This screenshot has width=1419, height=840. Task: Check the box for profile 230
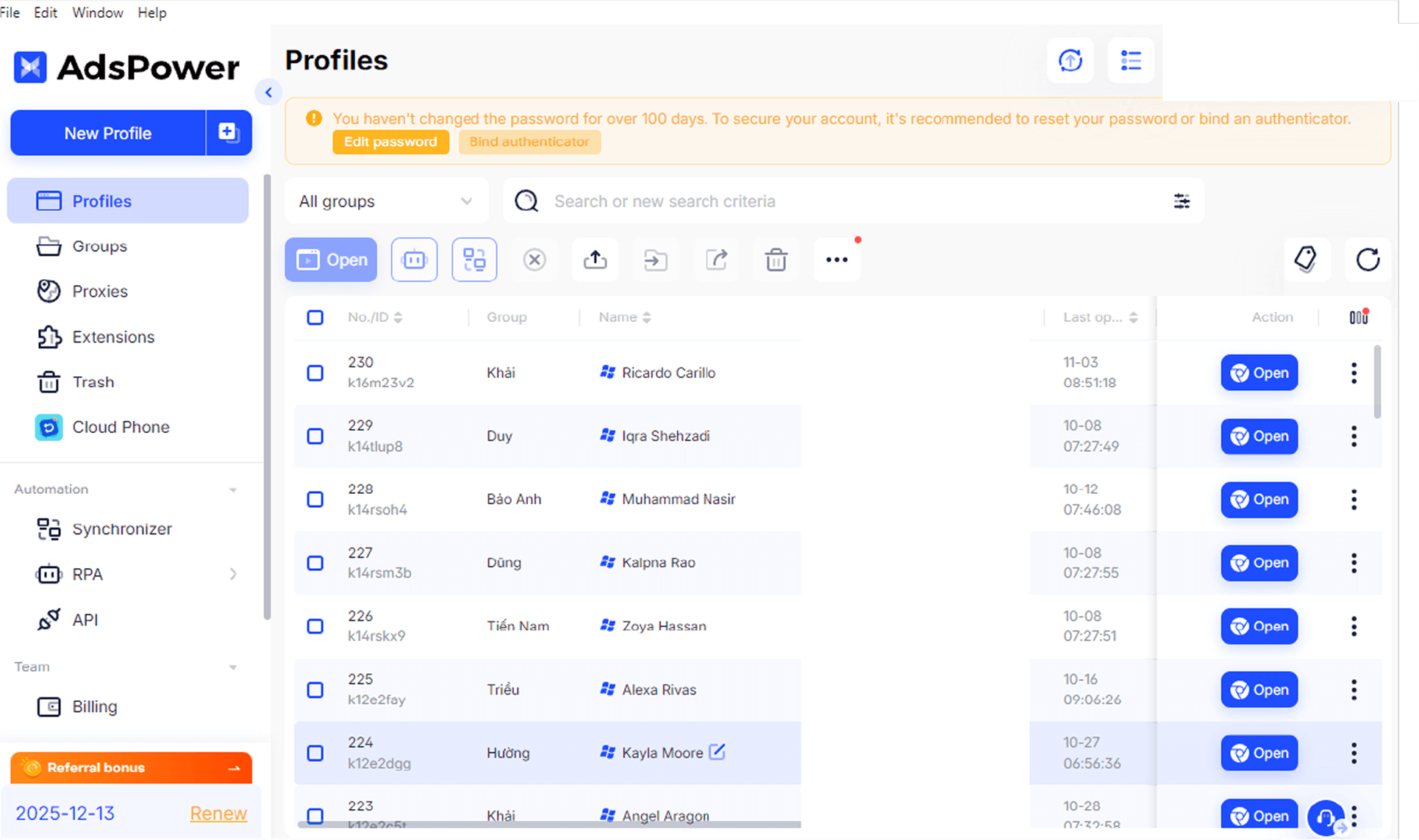(315, 373)
